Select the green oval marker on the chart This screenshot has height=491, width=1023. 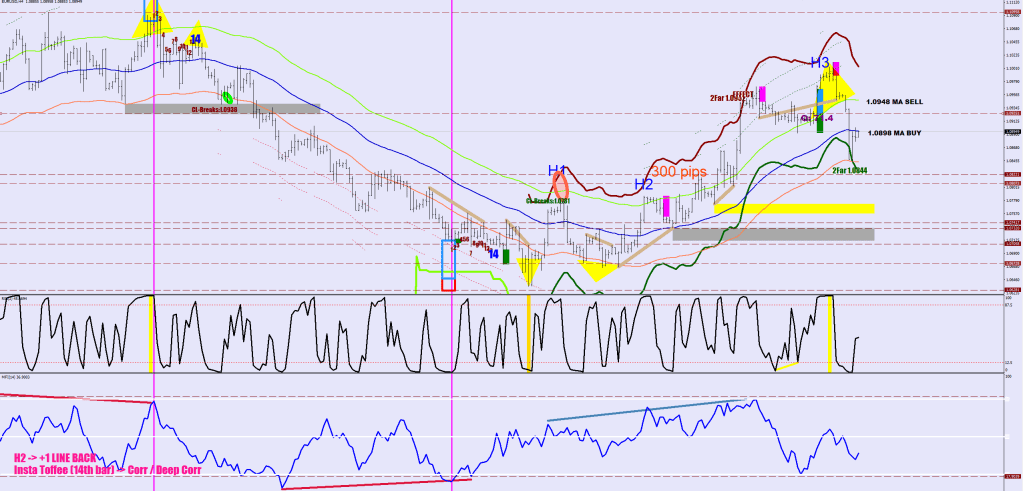[227, 97]
